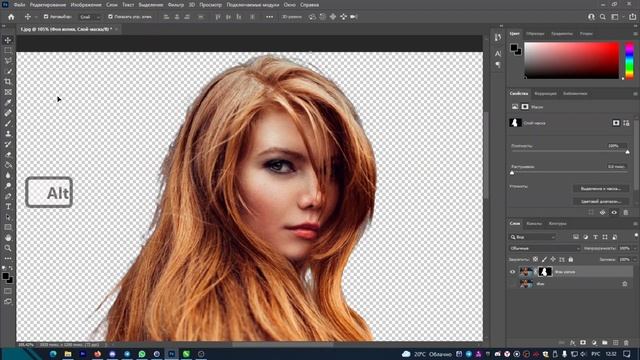
Task: Open the search icon in options bar
Action: pyautogui.click(x=603, y=17)
